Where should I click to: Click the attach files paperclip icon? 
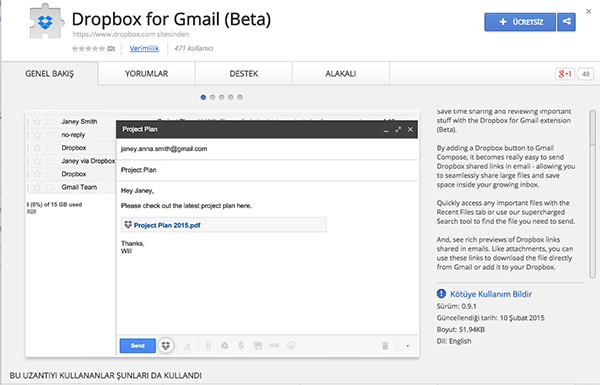click(208, 346)
